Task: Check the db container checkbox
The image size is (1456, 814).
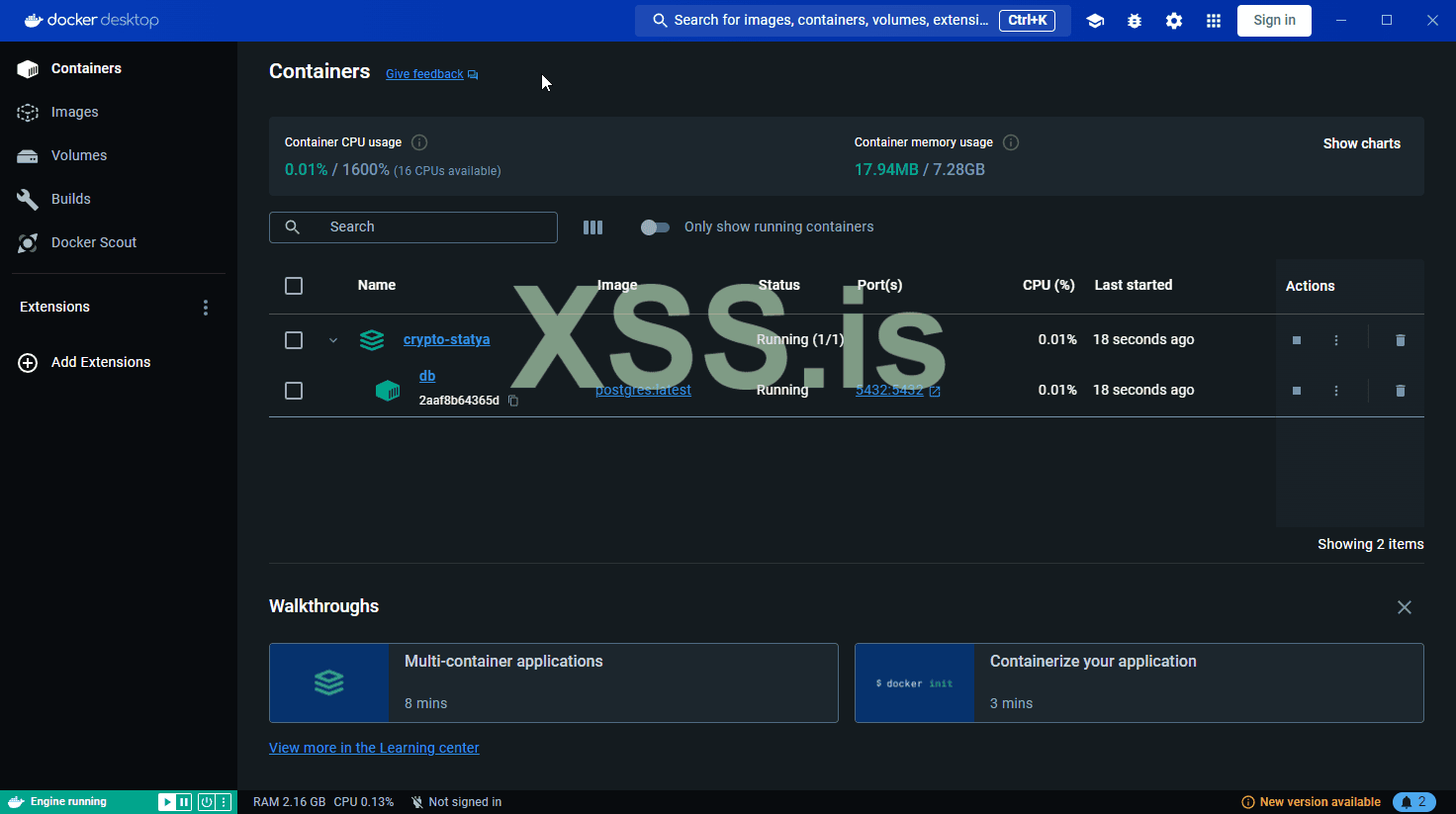Action: click(x=294, y=391)
